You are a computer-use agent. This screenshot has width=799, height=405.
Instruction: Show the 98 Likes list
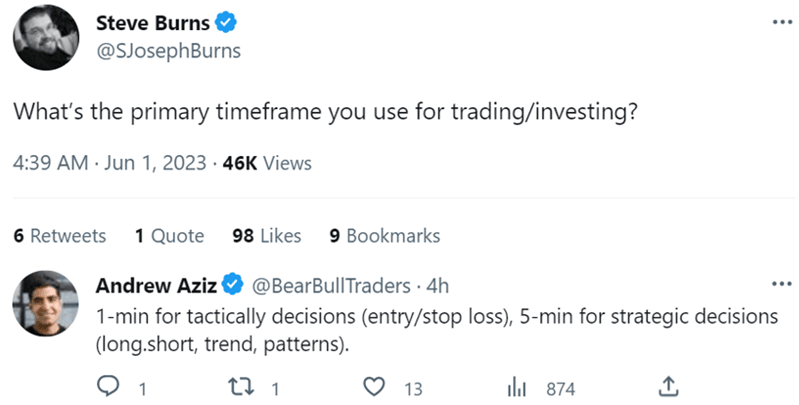[266, 236]
